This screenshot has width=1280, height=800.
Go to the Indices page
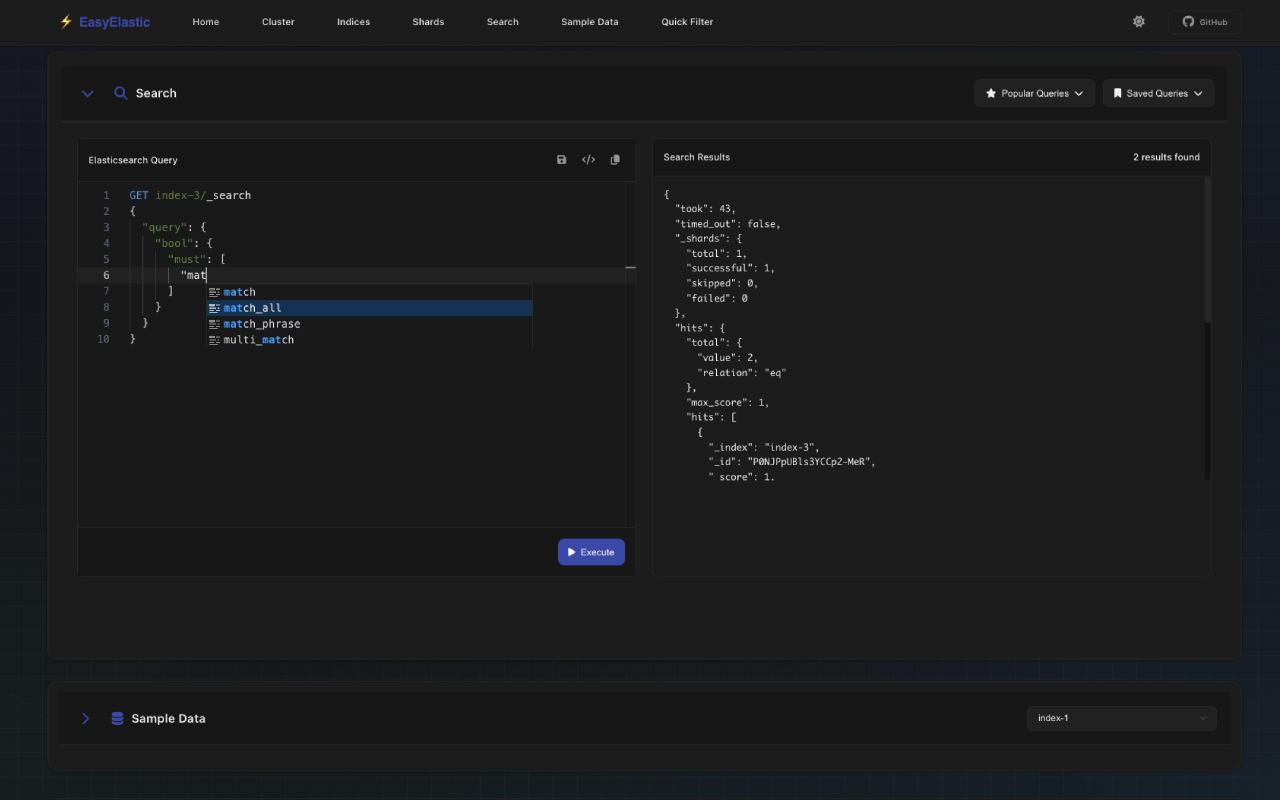(353, 21)
